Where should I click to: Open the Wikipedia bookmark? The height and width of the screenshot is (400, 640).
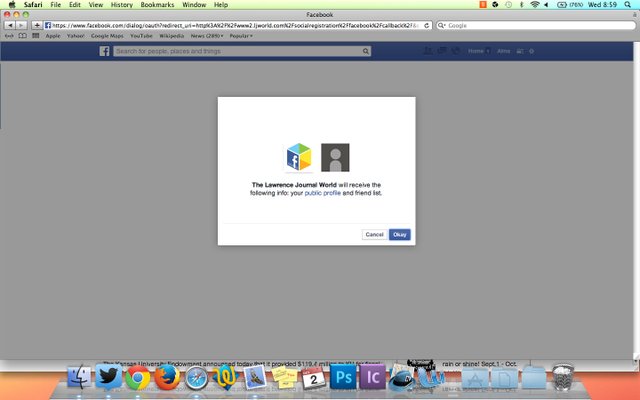[171, 36]
